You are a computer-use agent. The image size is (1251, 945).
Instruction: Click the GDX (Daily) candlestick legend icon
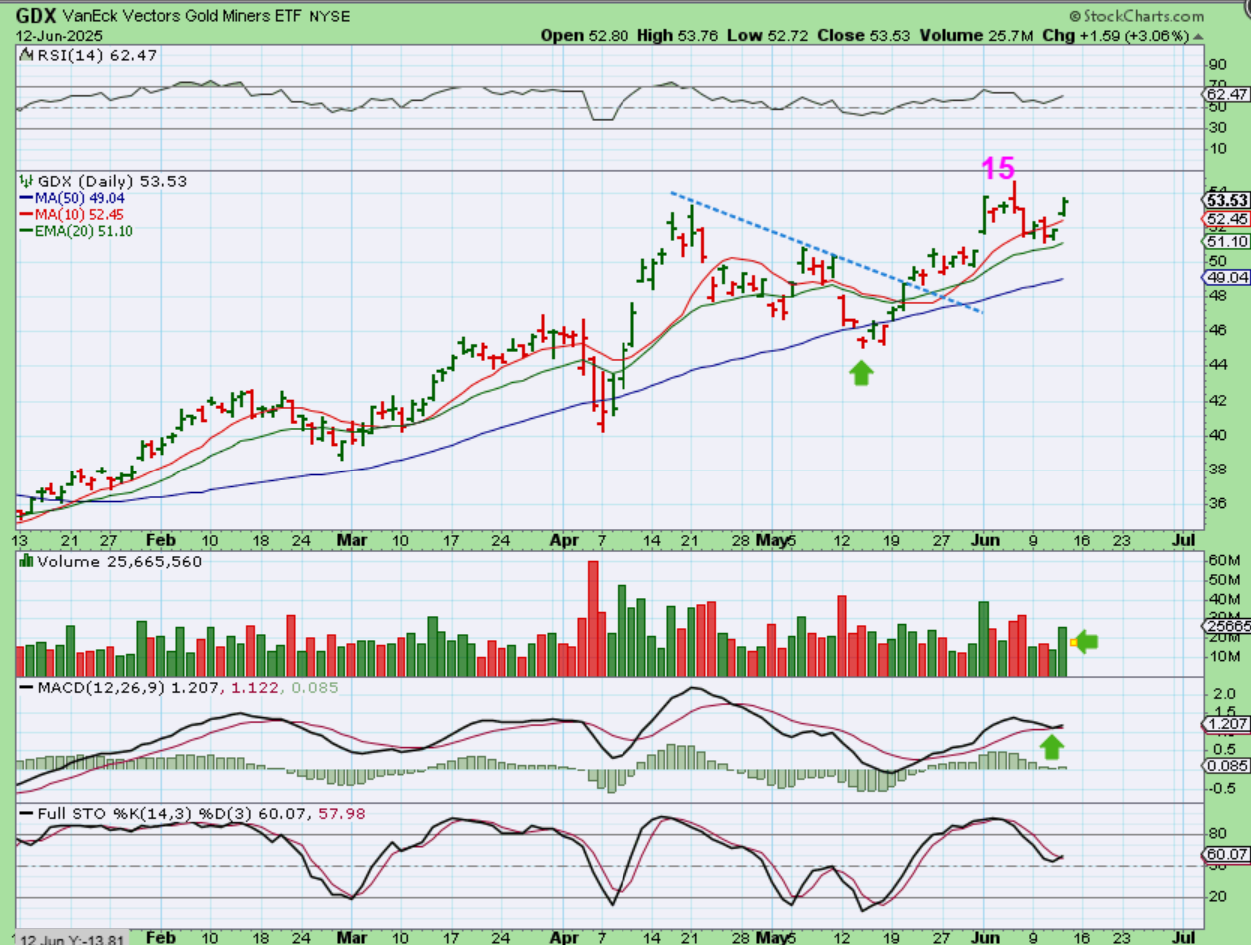25,181
